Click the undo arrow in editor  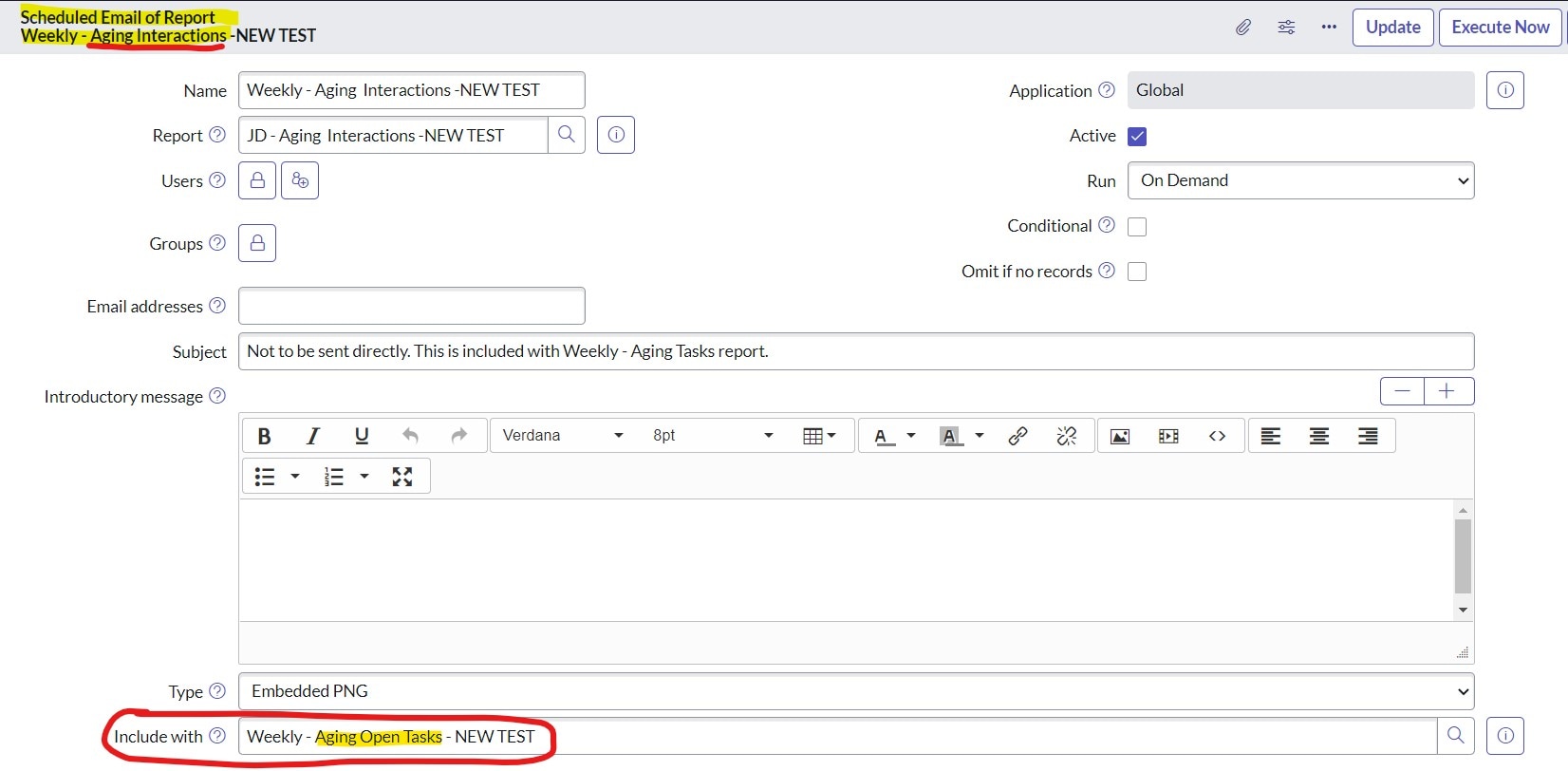410,436
